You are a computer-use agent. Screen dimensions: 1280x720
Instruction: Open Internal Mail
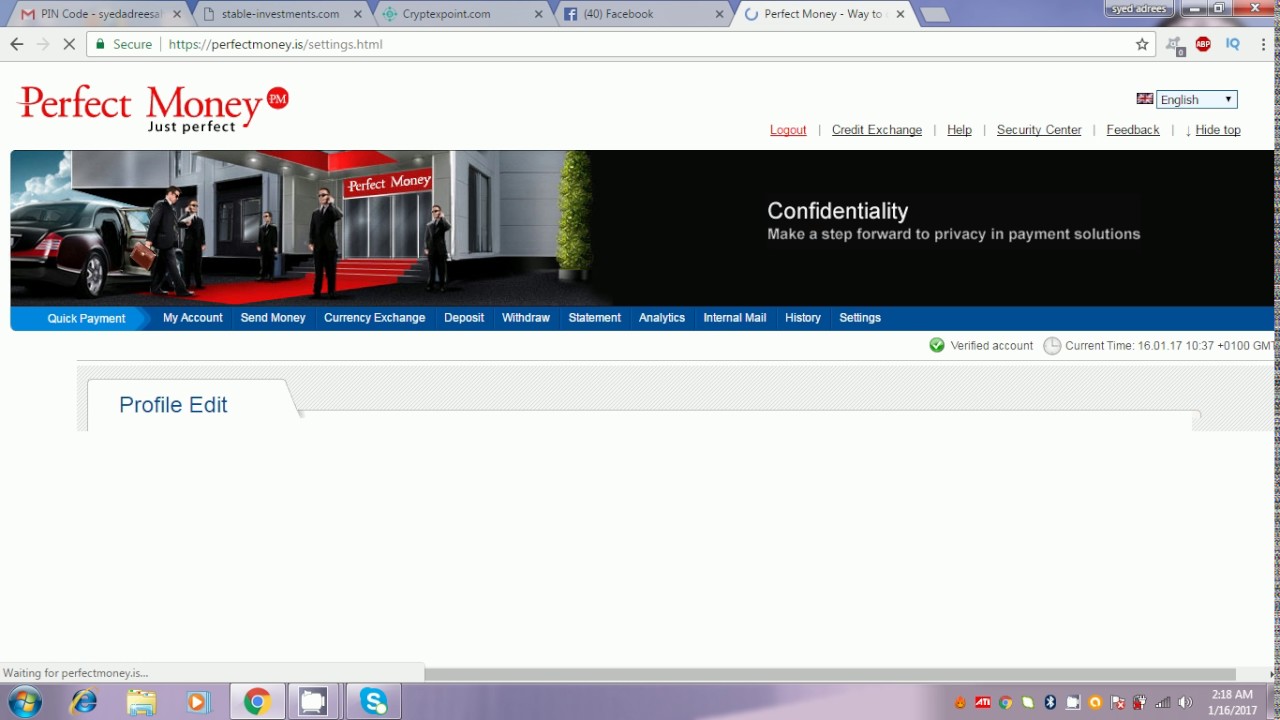click(735, 318)
